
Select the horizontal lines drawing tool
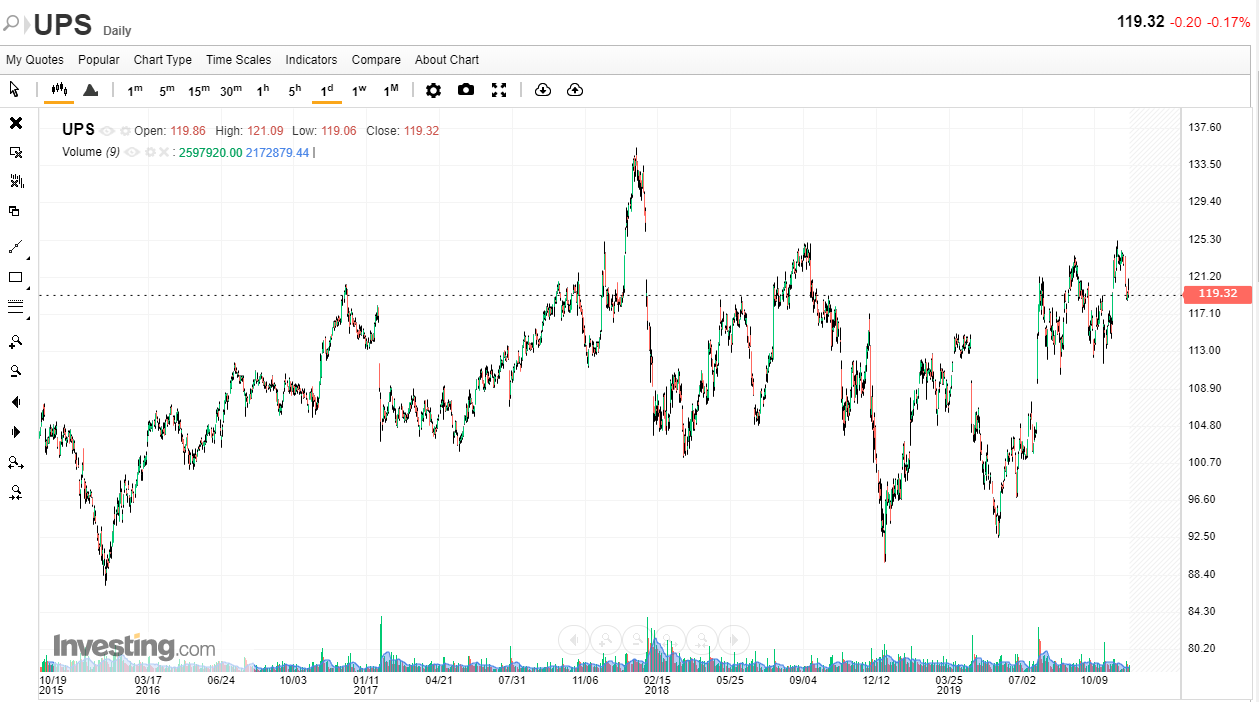tap(15, 307)
